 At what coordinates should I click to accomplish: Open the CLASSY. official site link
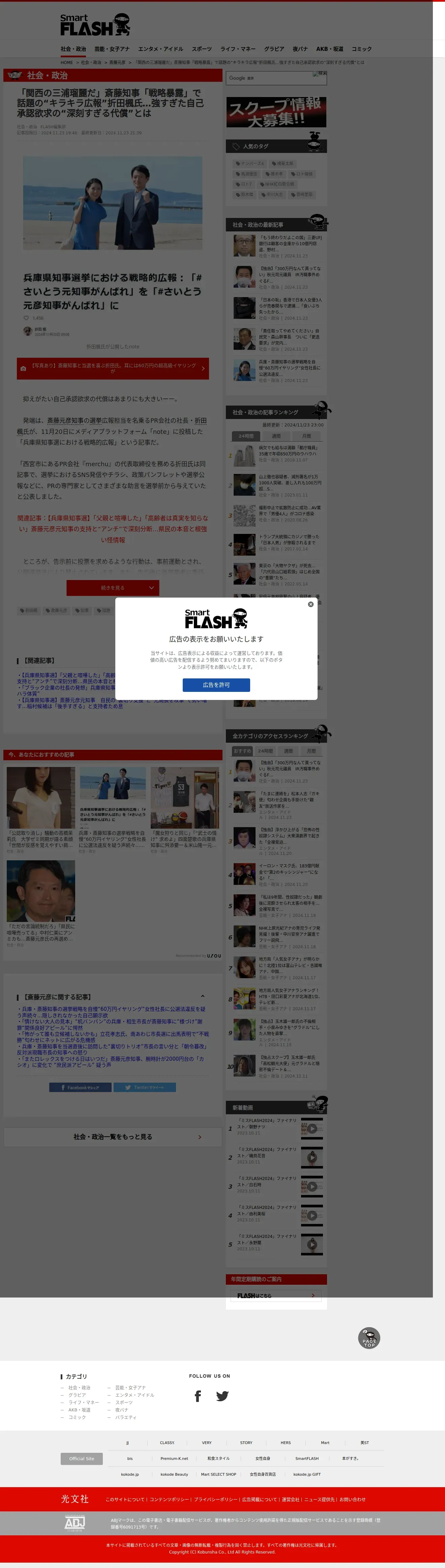tap(167, 1443)
